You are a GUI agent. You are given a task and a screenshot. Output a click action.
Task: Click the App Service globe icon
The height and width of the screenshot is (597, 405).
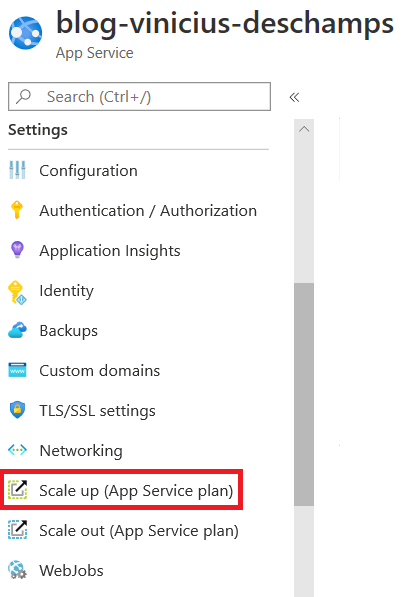tap(26, 33)
